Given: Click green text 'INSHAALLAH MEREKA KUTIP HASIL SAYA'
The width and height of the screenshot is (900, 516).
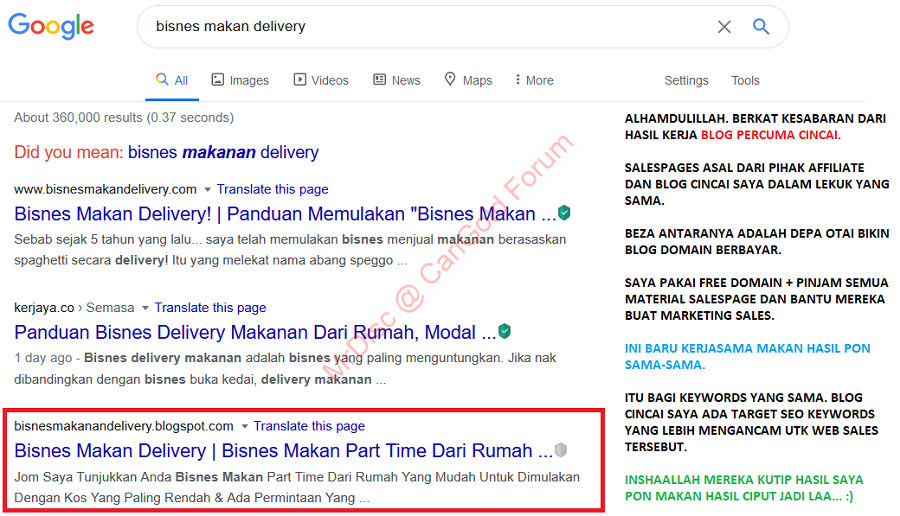Looking at the screenshot, I should [744, 480].
